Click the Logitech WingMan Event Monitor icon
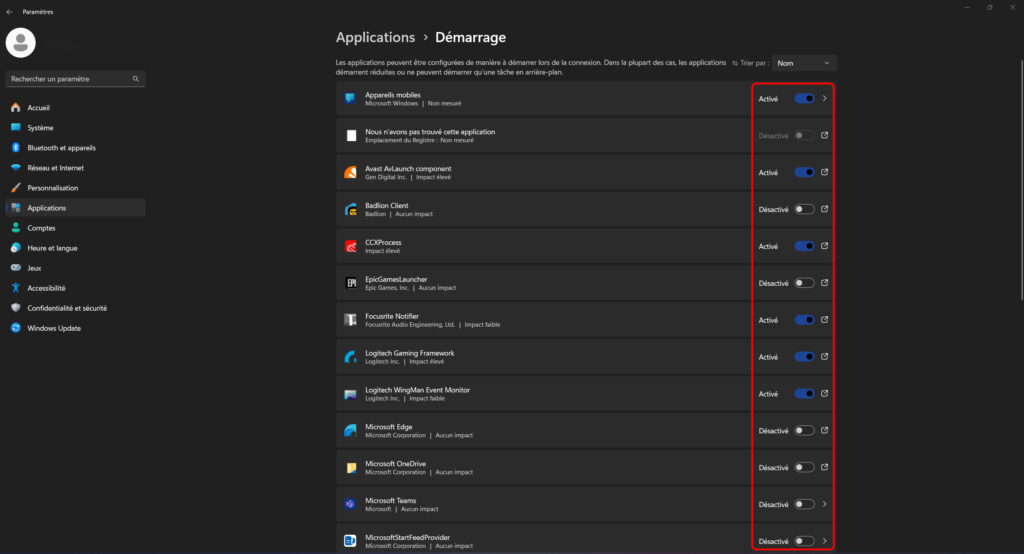Image resolution: width=1024 pixels, height=554 pixels. tap(351, 394)
